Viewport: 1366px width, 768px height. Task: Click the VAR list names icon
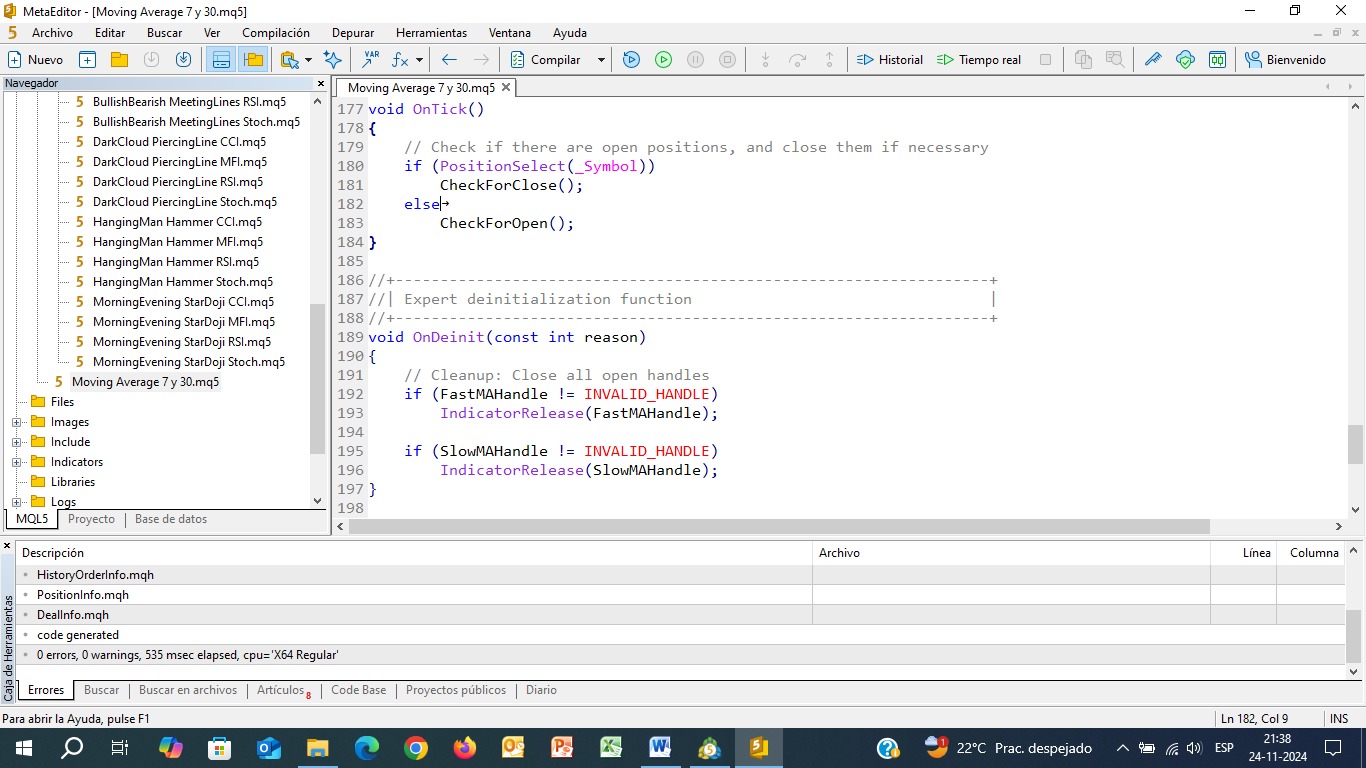pos(371,60)
